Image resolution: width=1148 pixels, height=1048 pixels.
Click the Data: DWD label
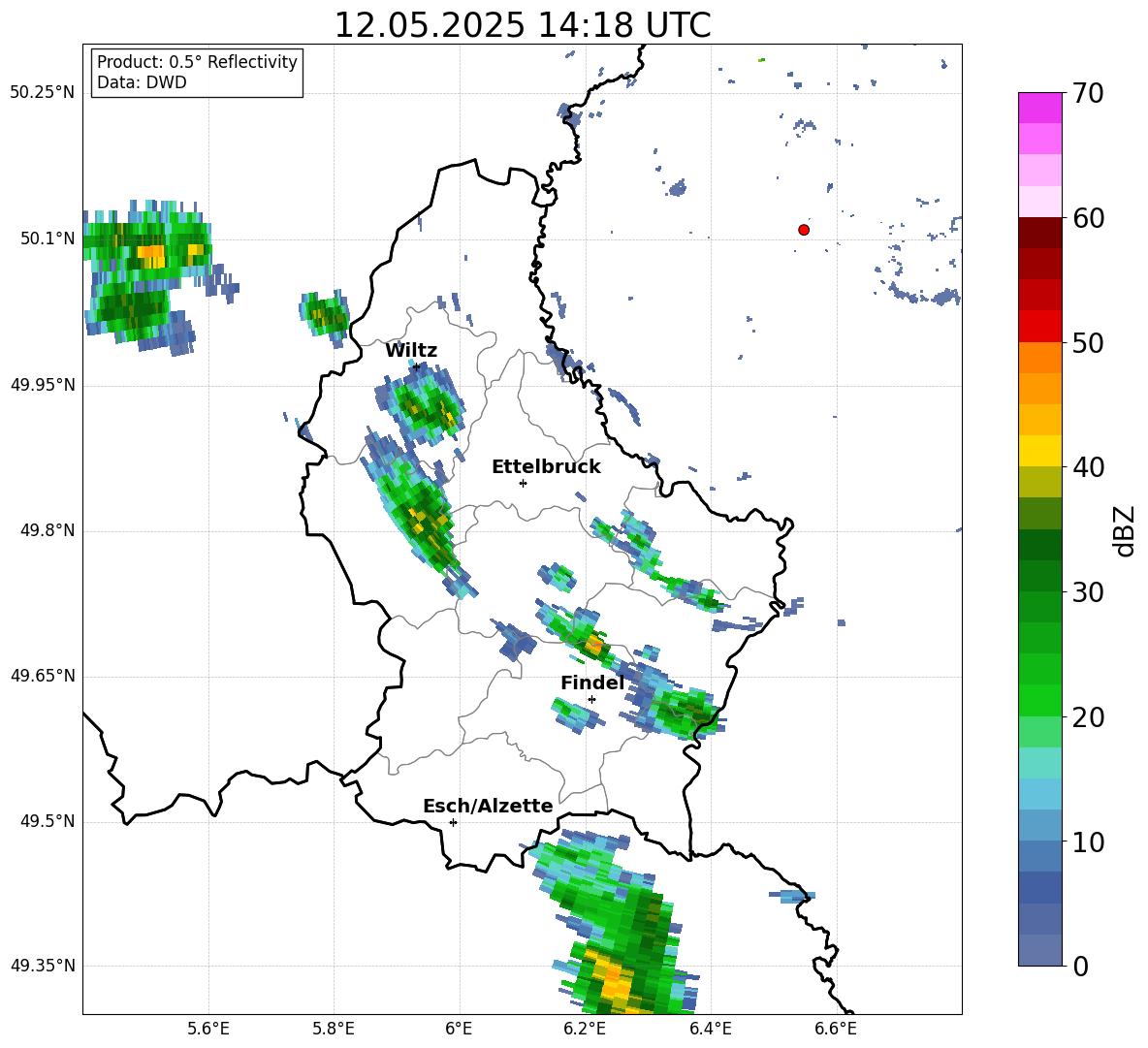click(x=142, y=82)
